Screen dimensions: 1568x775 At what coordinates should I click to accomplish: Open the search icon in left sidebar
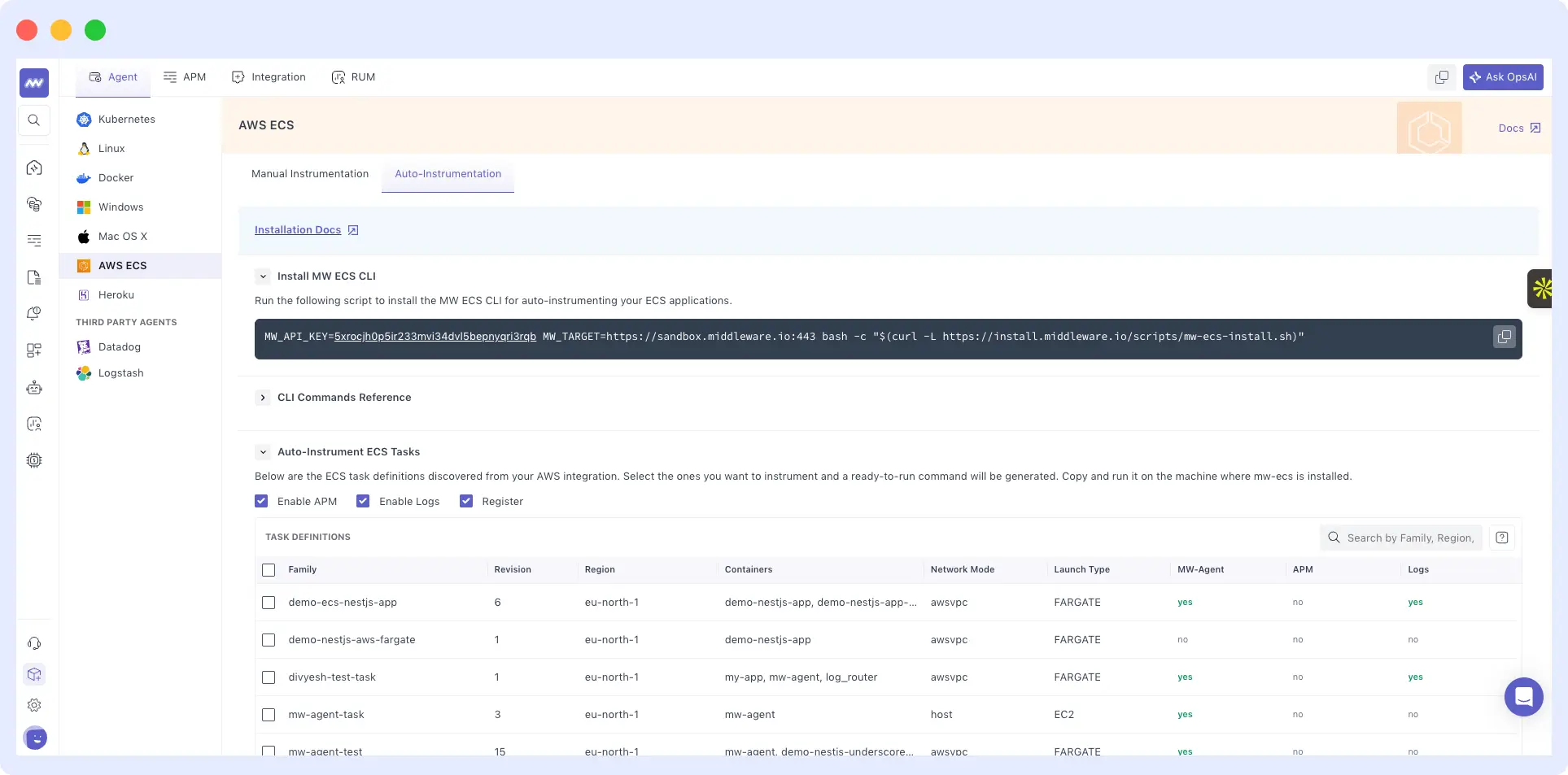tap(34, 120)
